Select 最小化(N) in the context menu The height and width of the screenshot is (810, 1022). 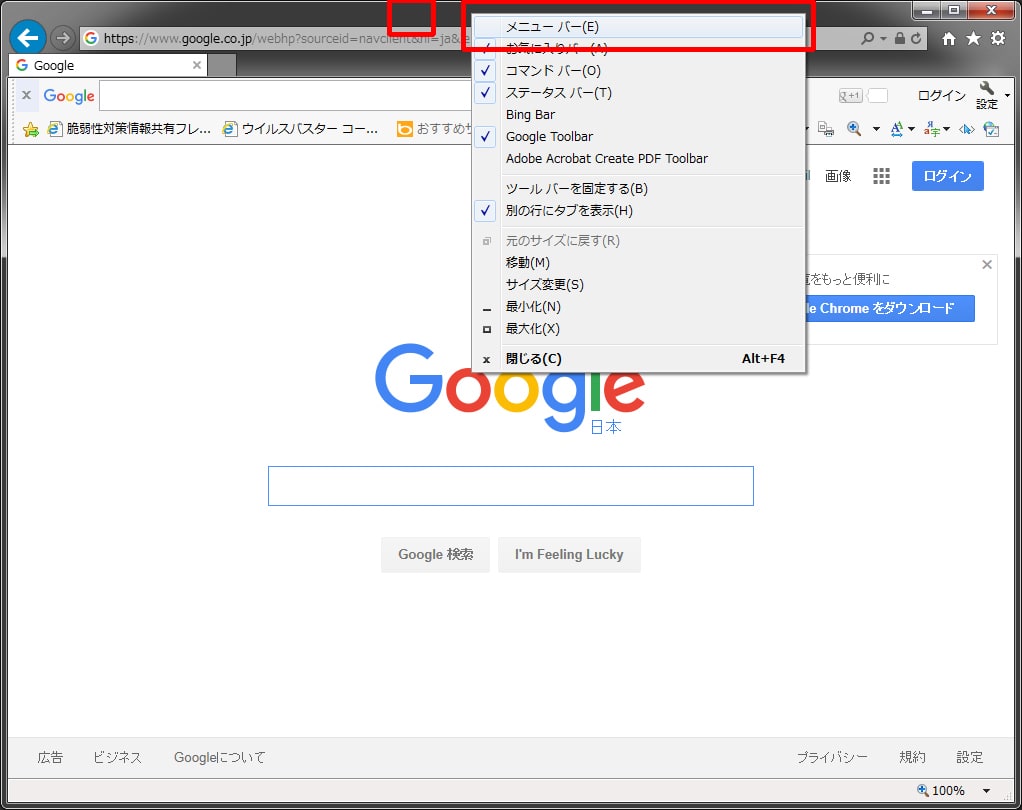639,306
